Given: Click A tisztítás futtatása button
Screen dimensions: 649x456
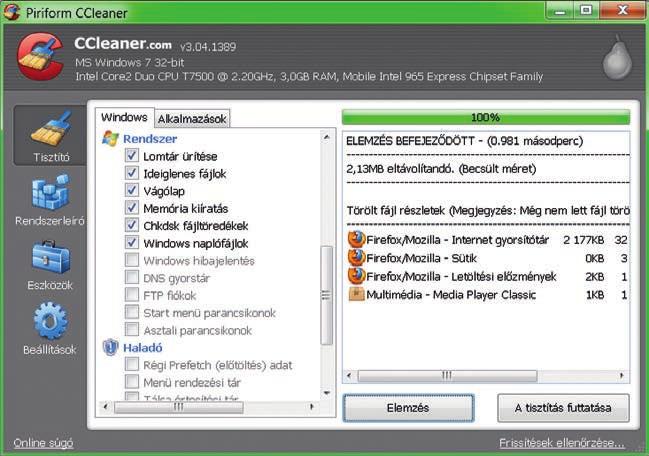Looking at the screenshot, I should [563, 408].
